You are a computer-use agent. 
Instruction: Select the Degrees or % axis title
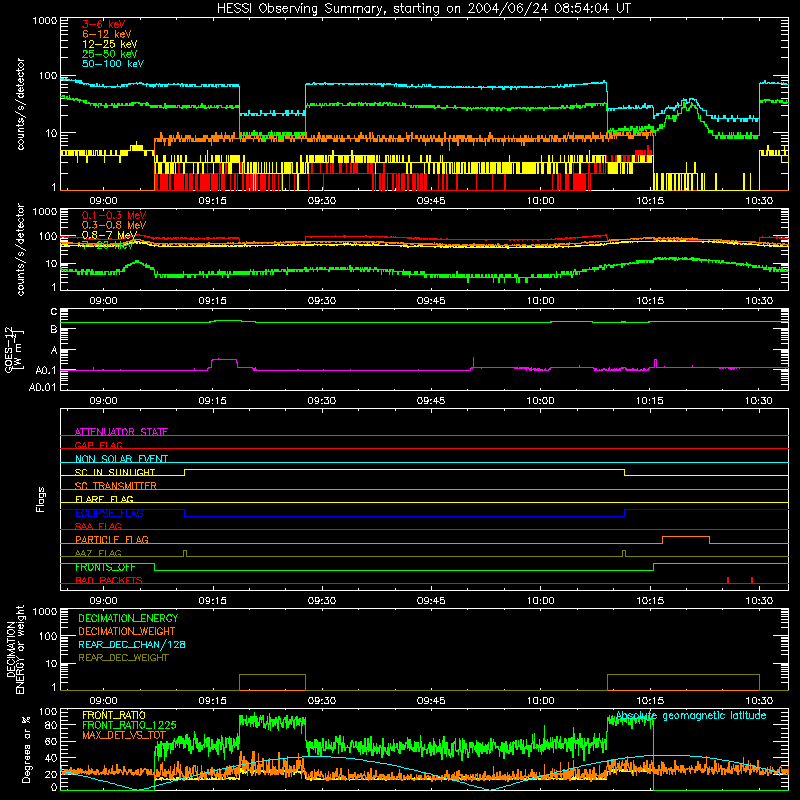coord(26,750)
